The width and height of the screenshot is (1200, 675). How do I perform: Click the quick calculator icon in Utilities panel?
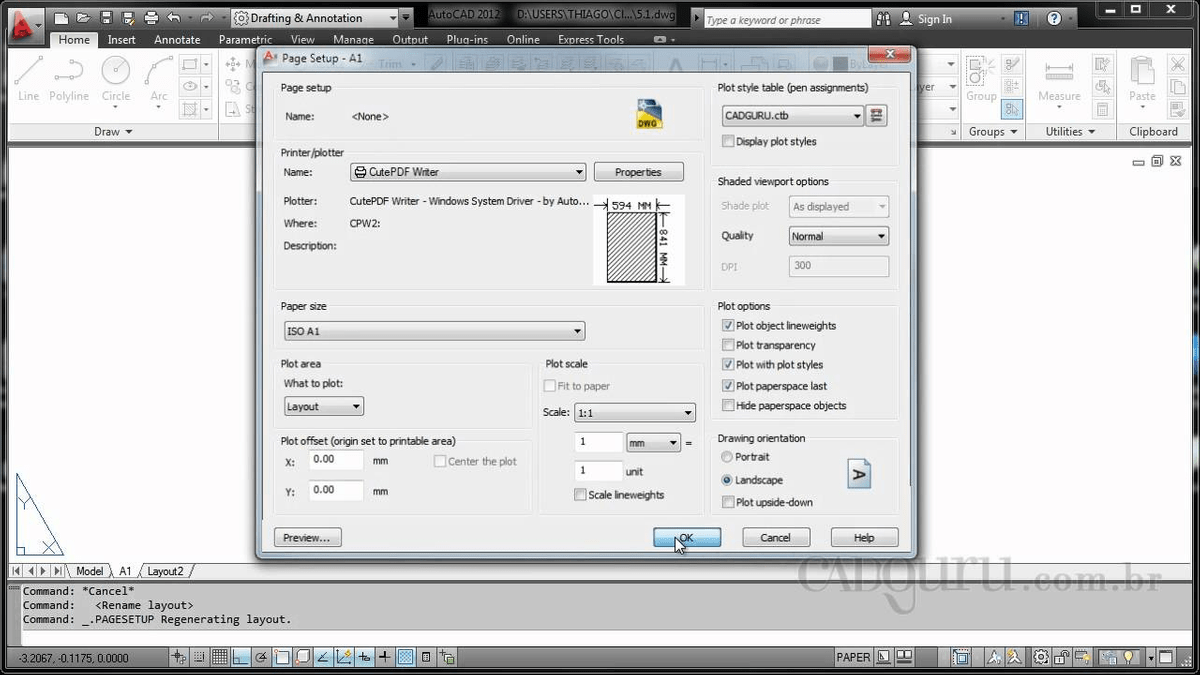pyautogui.click(x=1103, y=109)
